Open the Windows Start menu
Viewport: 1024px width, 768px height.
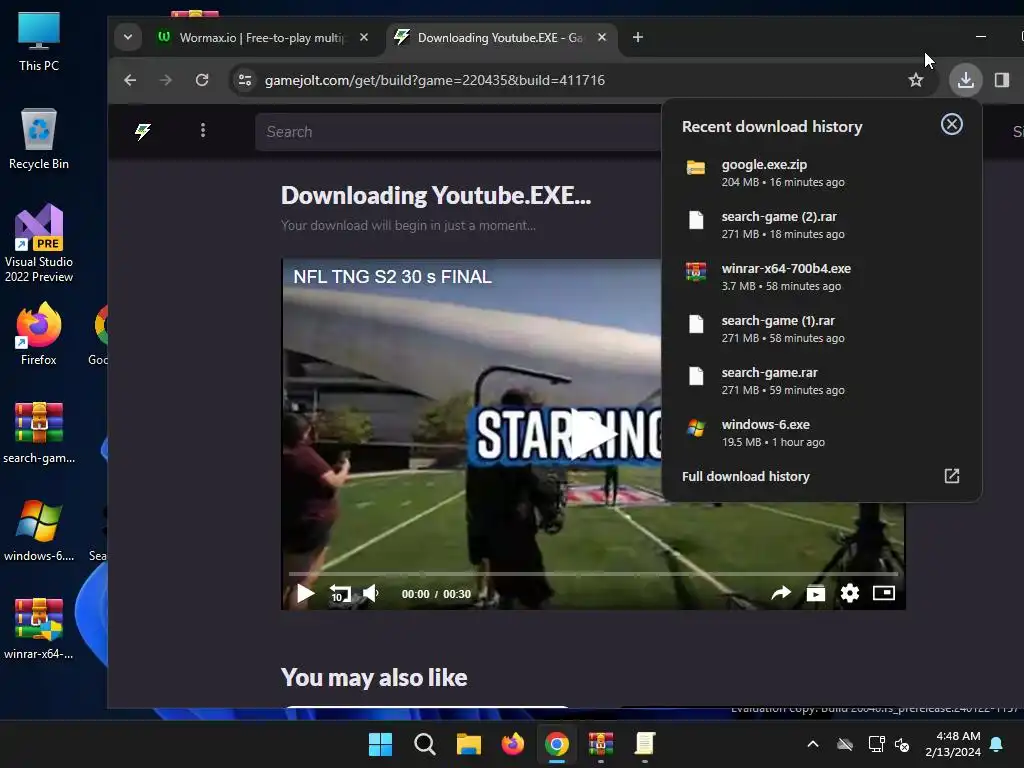click(380, 744)
